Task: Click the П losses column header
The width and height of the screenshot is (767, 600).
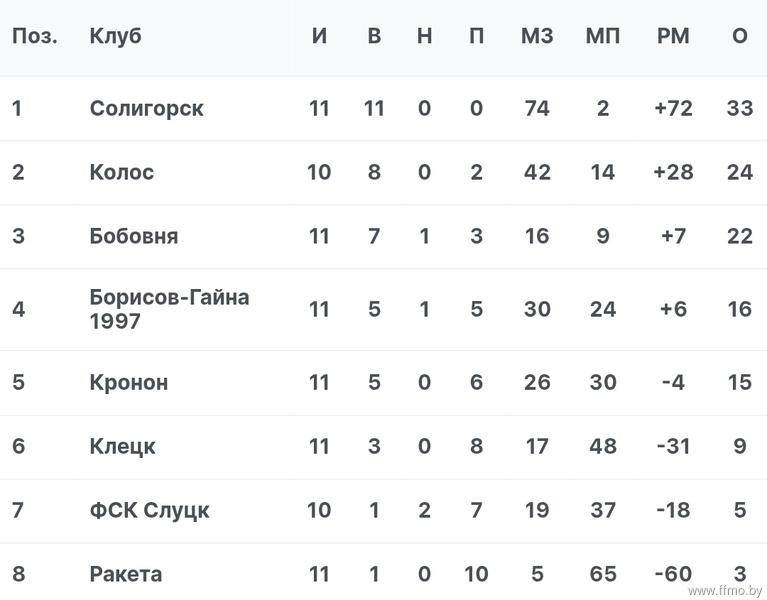Action: pos(476,36)
